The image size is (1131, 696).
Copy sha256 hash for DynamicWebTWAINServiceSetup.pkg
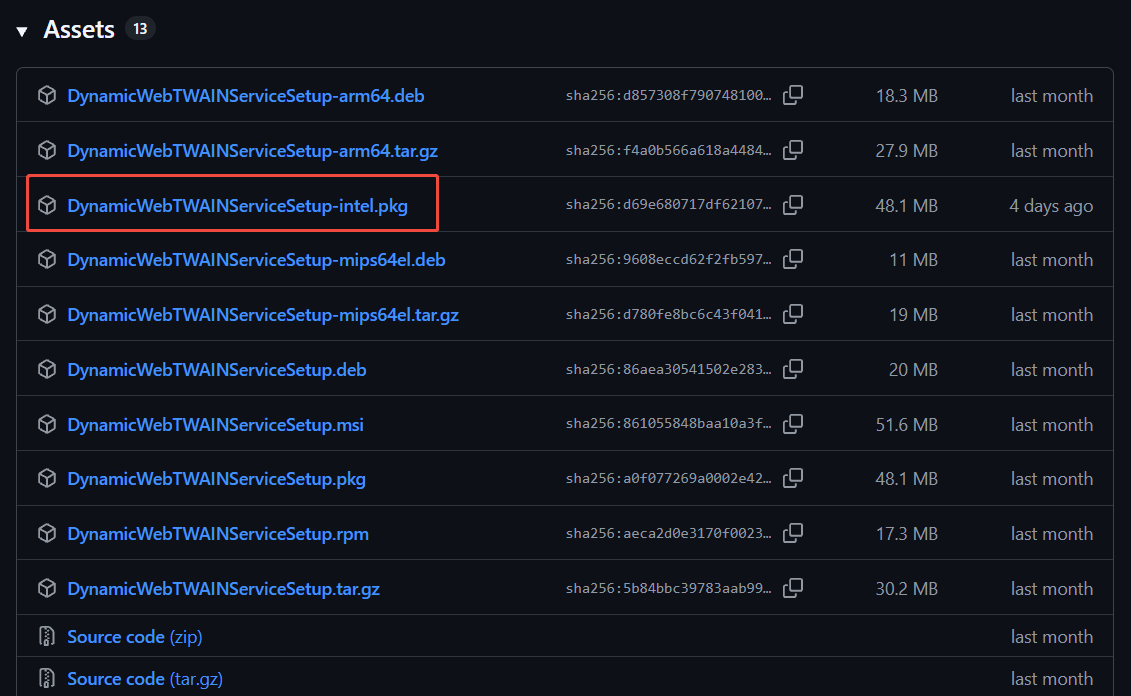pos(793,478)
